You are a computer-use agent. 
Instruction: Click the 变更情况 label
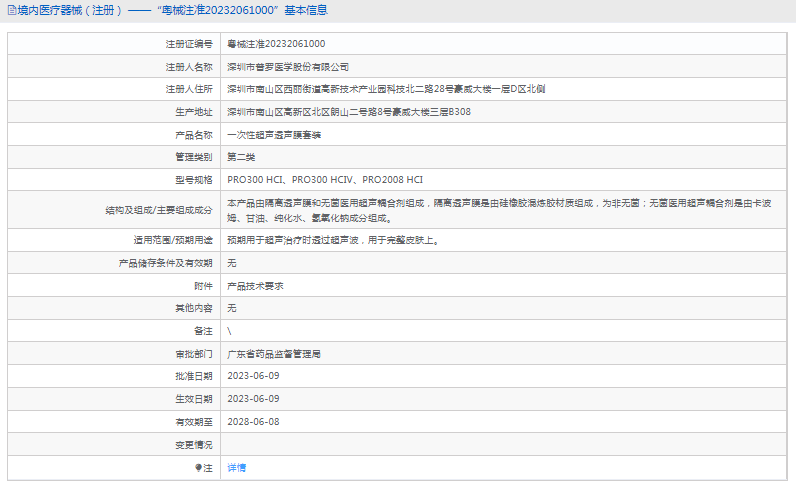[x=194, y=445]
